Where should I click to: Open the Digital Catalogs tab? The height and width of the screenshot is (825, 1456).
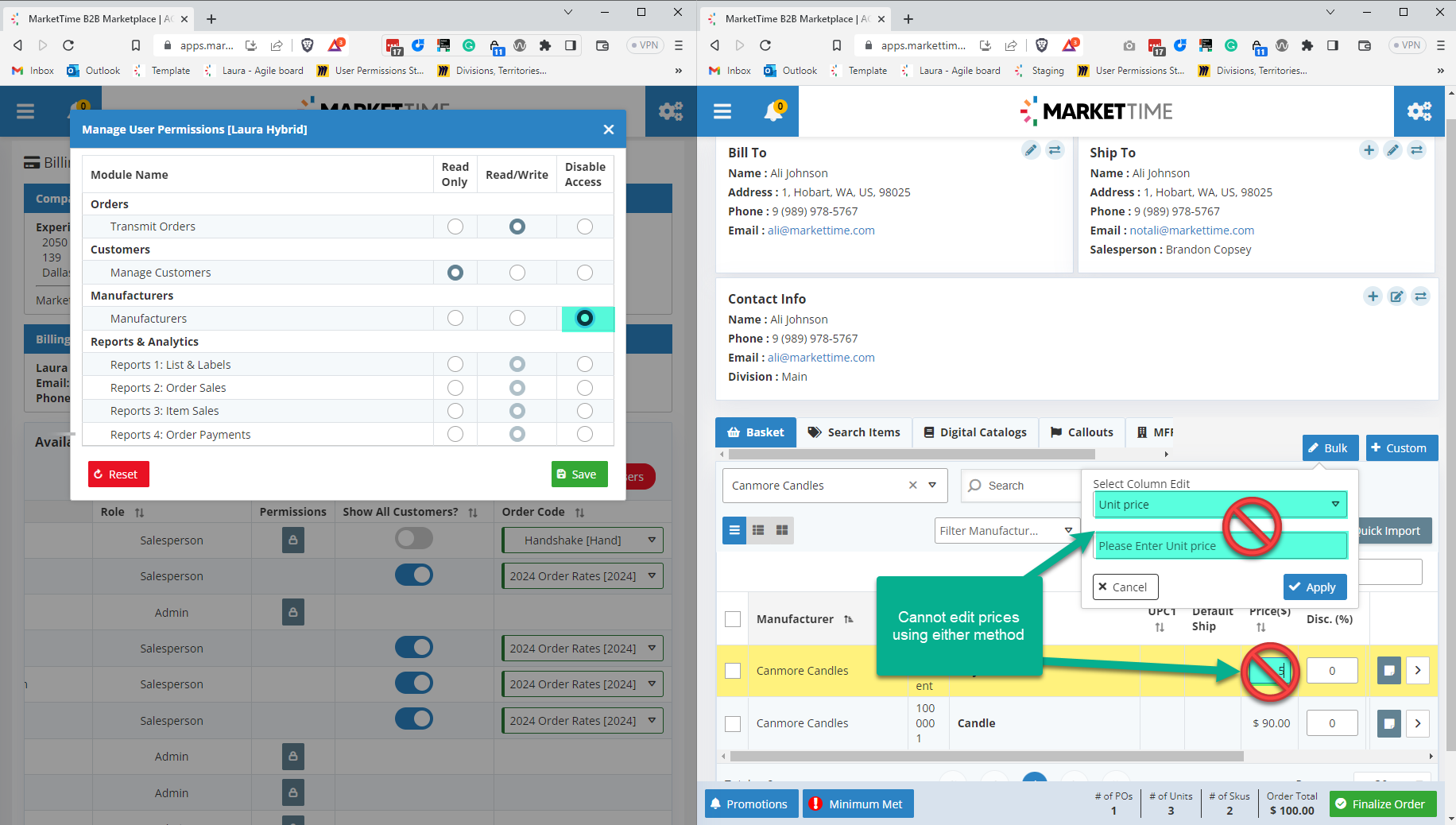pos(974,432)
